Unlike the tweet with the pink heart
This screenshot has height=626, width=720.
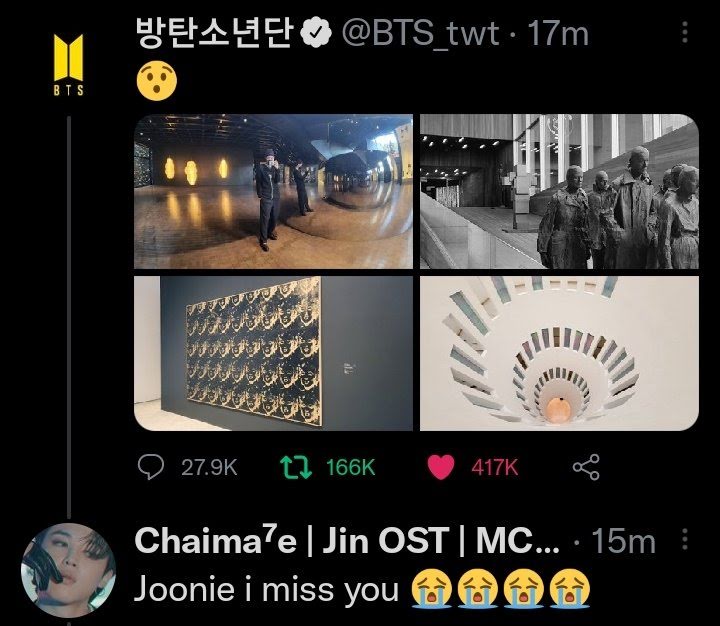(x=441, y=467)
